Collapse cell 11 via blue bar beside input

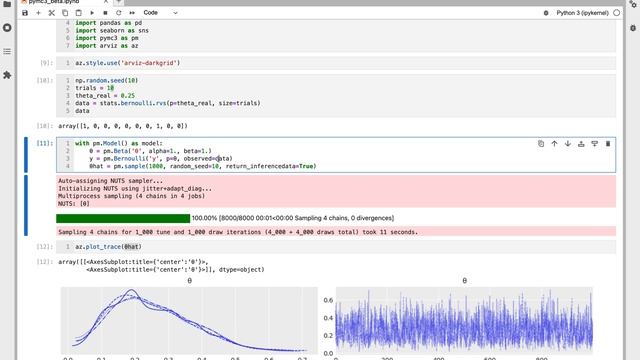click(26, 155)
